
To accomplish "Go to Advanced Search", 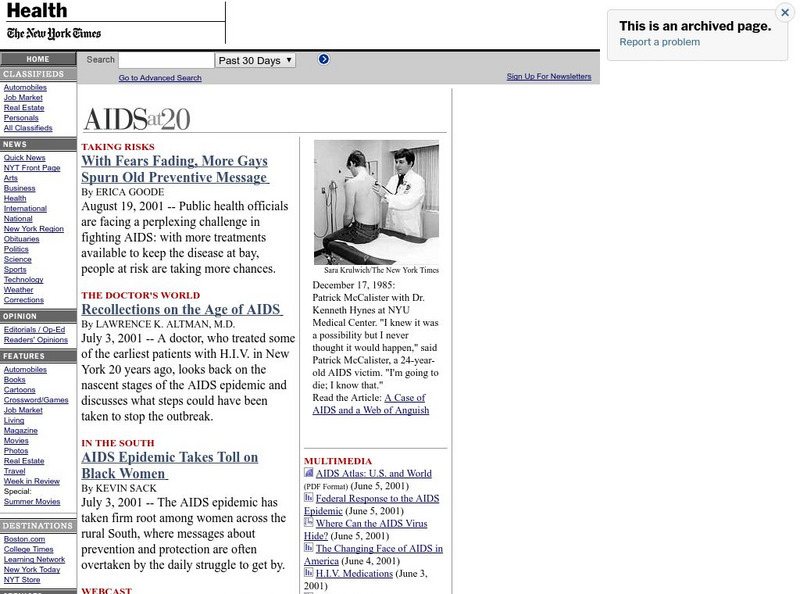I will pos(160,78).
